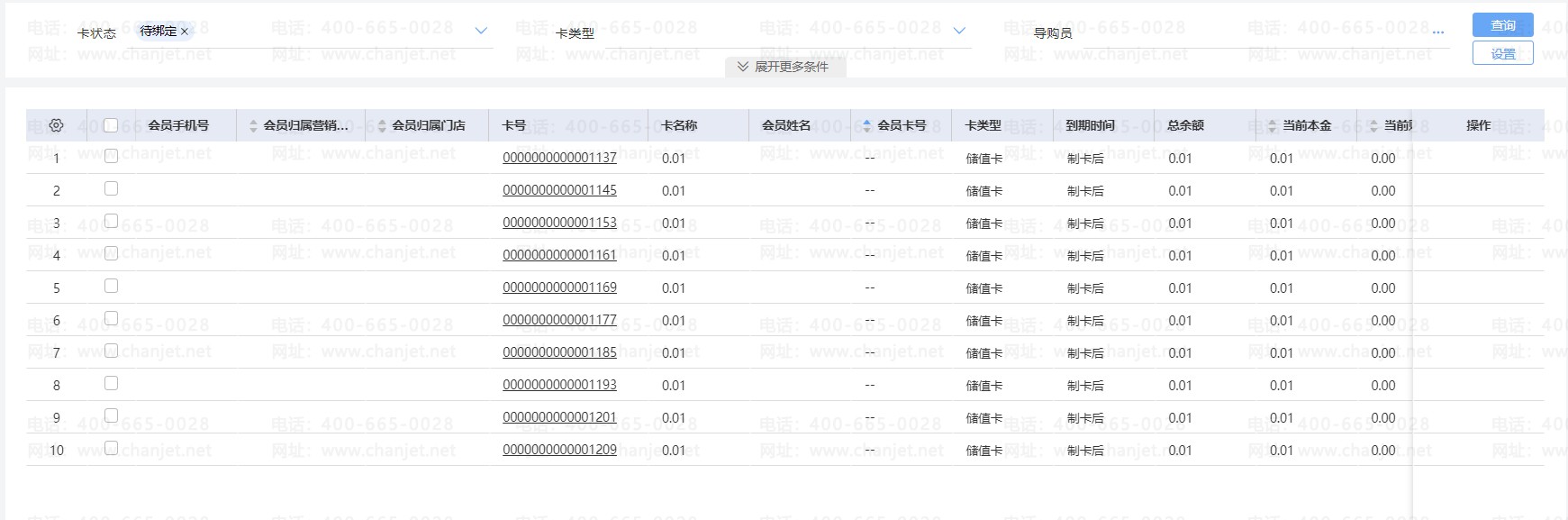
Task: Check the checkbox for row 4
Action: [x=111, y=253]
